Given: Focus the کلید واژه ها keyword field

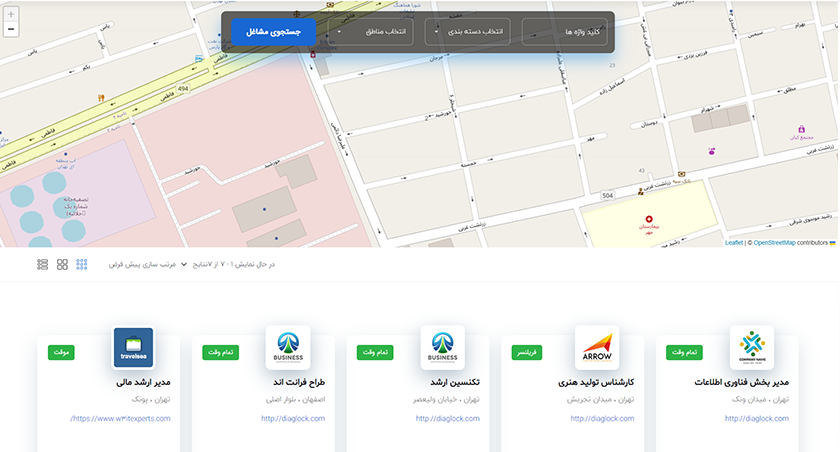Looking at the screenshot, I should click(x=563, y=32).
